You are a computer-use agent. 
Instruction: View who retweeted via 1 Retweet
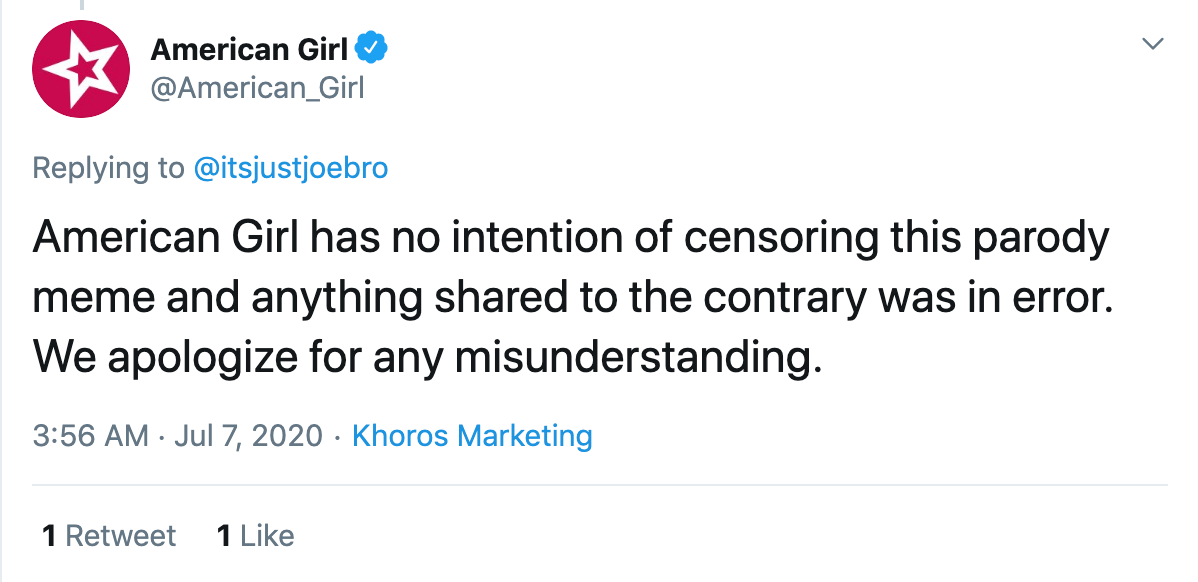(x=109, y=535)
